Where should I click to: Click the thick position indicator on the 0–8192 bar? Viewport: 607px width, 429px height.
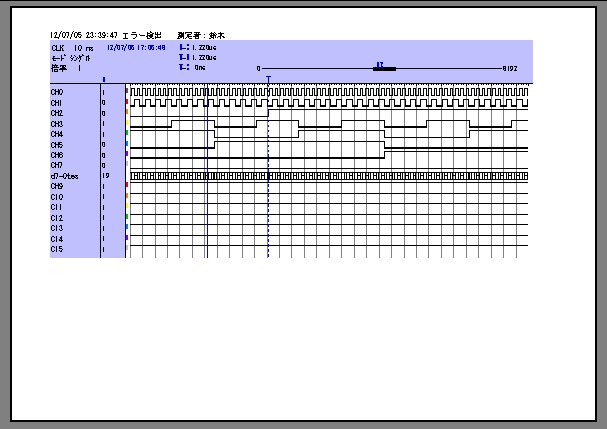384,68
